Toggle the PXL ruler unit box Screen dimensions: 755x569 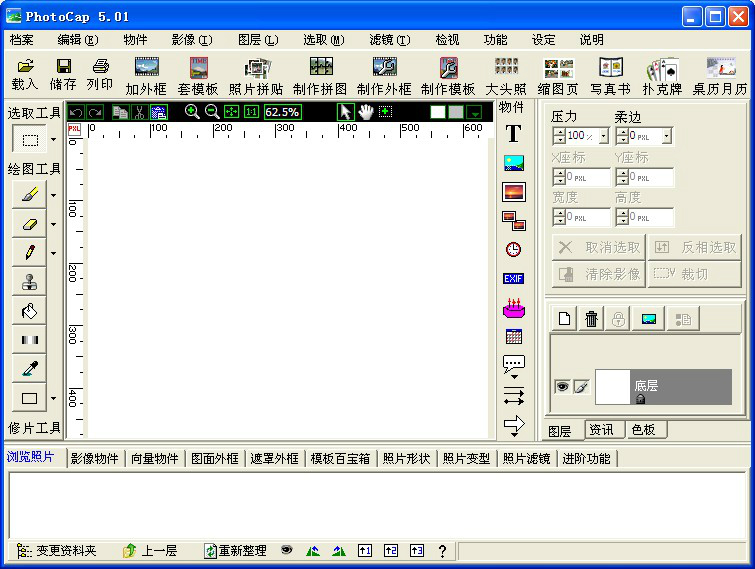click(x=74, y=130)
